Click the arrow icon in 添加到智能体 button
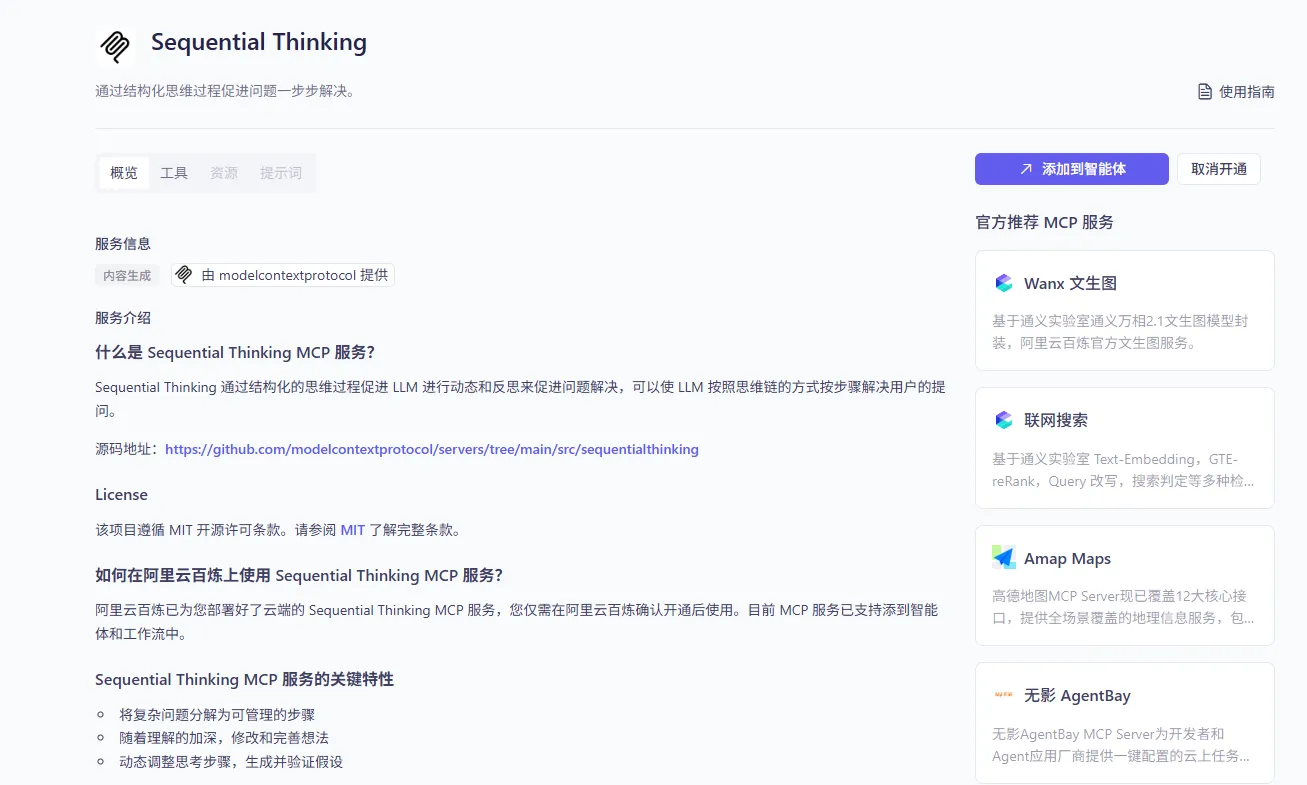Image resolution: width=1307 pixels, height=785 pixels. pyautogui.click(x=1026, y=169)
